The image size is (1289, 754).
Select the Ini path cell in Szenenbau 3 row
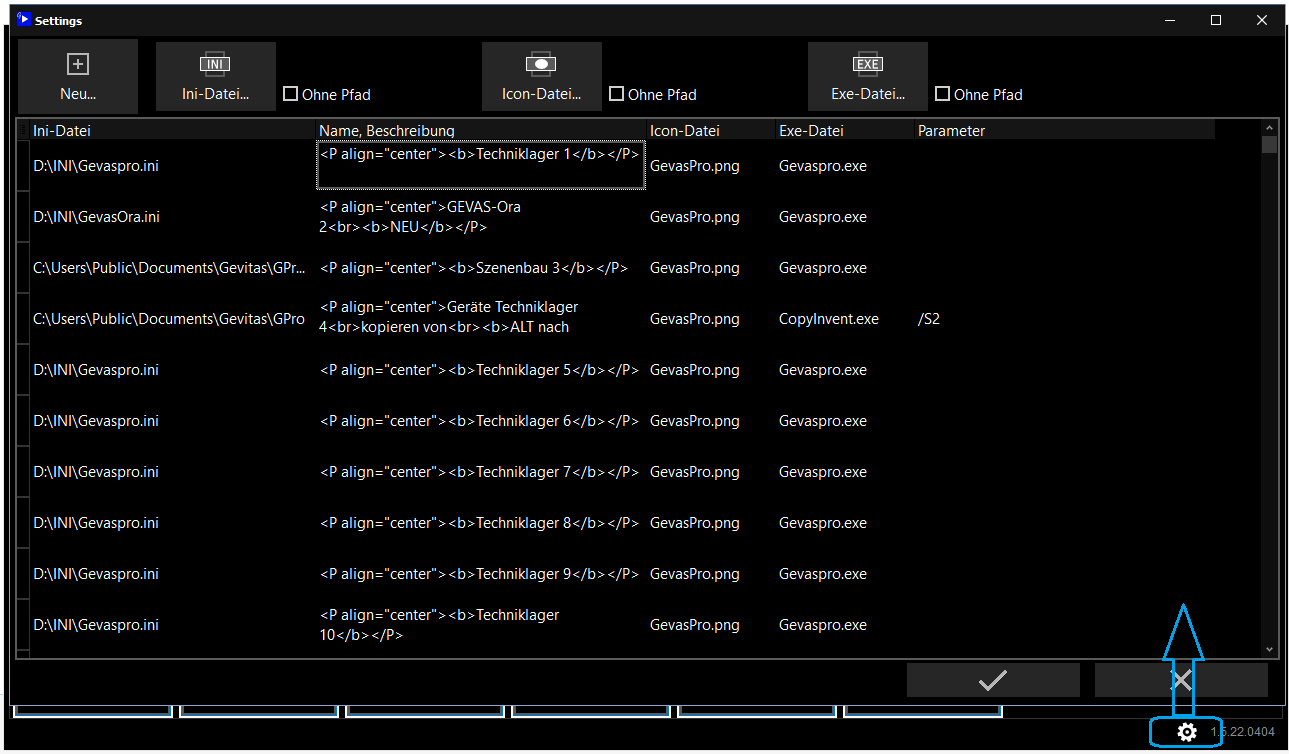(x=173, y=268)
